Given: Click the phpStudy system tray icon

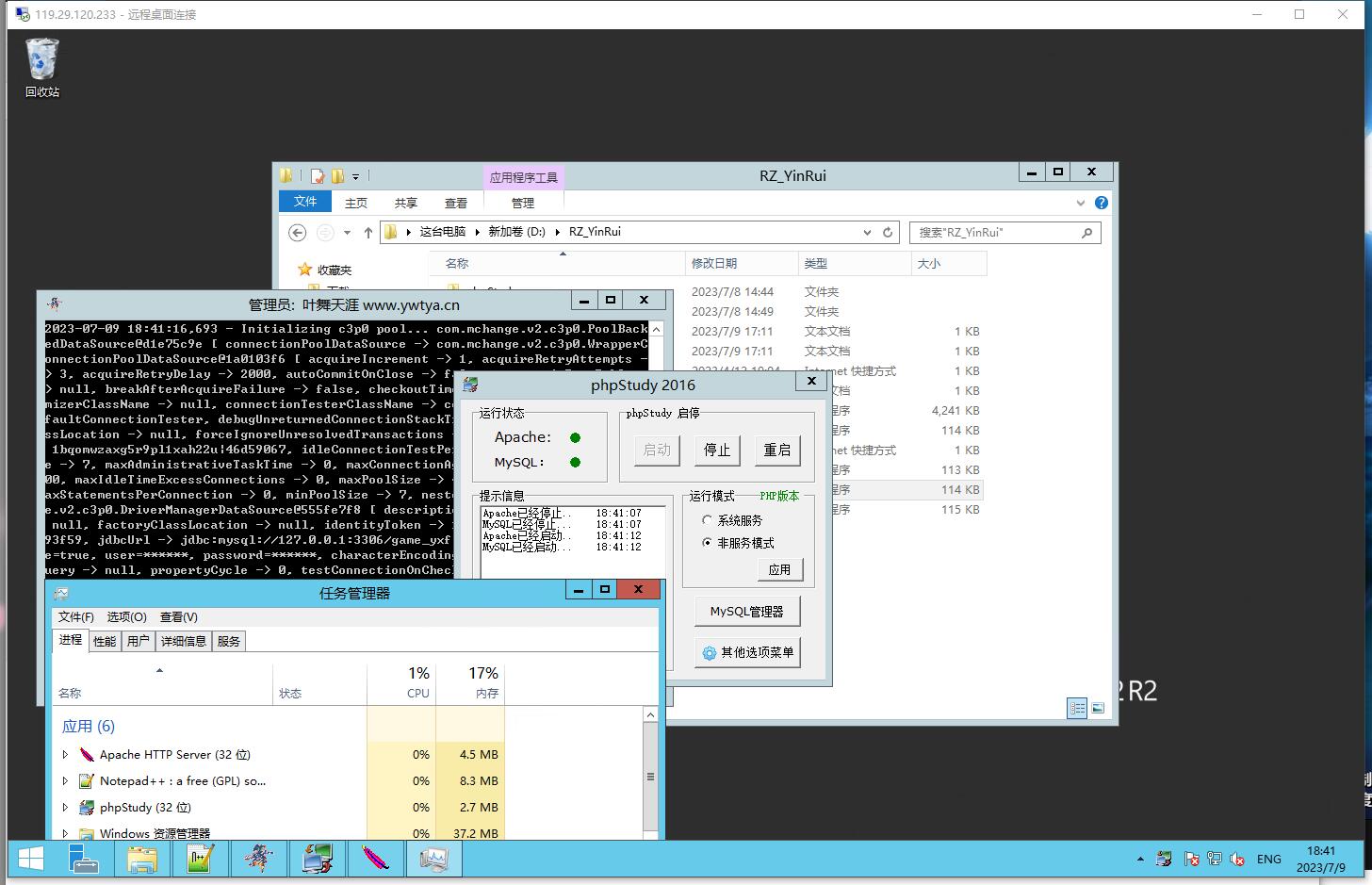Looking at the screenshot, I should [x=1165, y=859].
